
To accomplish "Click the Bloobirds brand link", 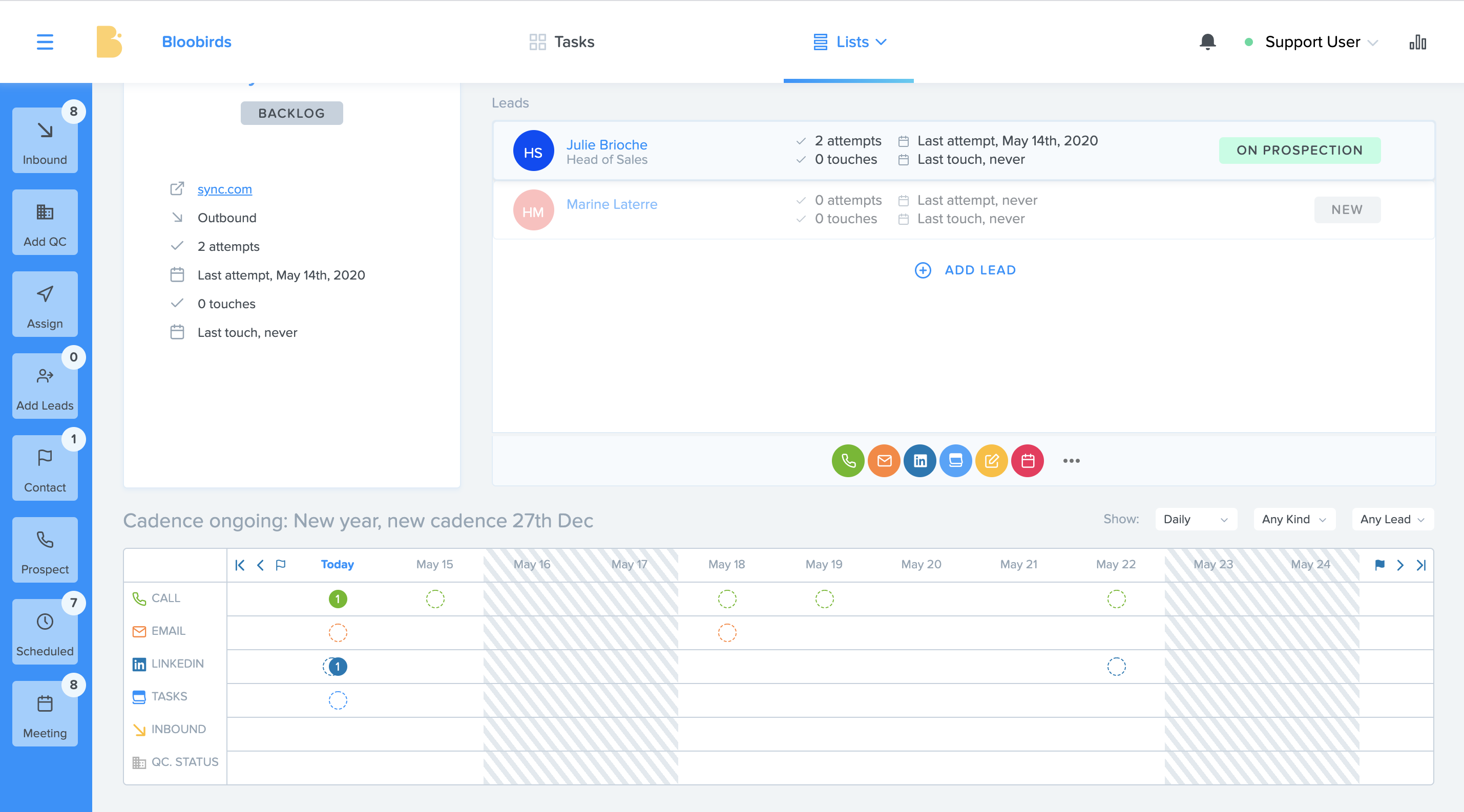I will tap(197, 42).
